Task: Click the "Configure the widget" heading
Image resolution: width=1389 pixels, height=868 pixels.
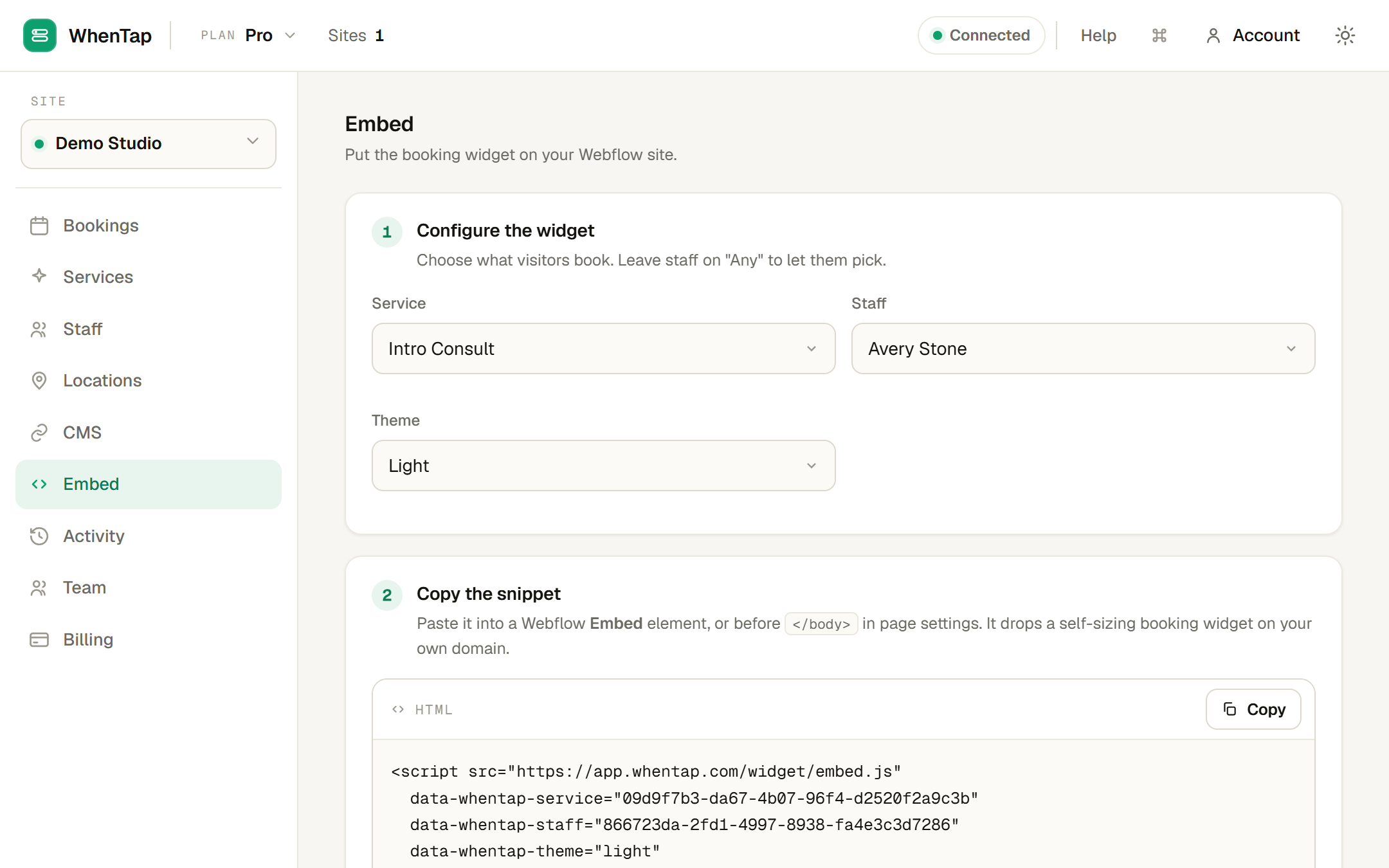Action: tap(505, 230)
